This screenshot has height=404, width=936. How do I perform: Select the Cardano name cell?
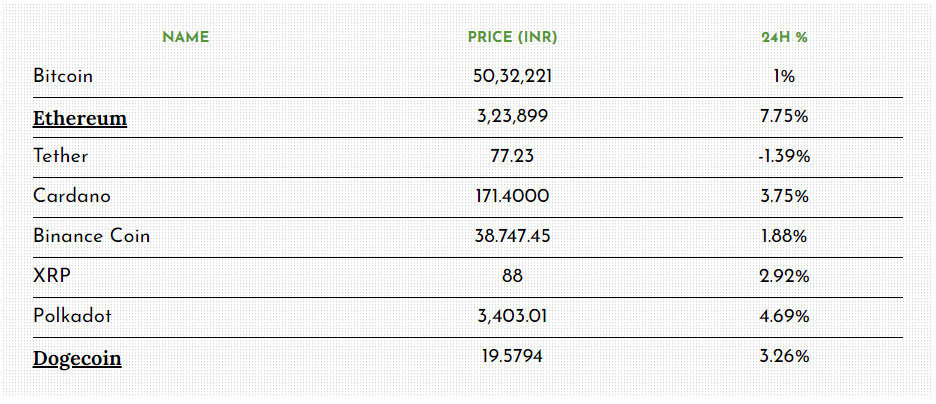(x=72, y=196)
